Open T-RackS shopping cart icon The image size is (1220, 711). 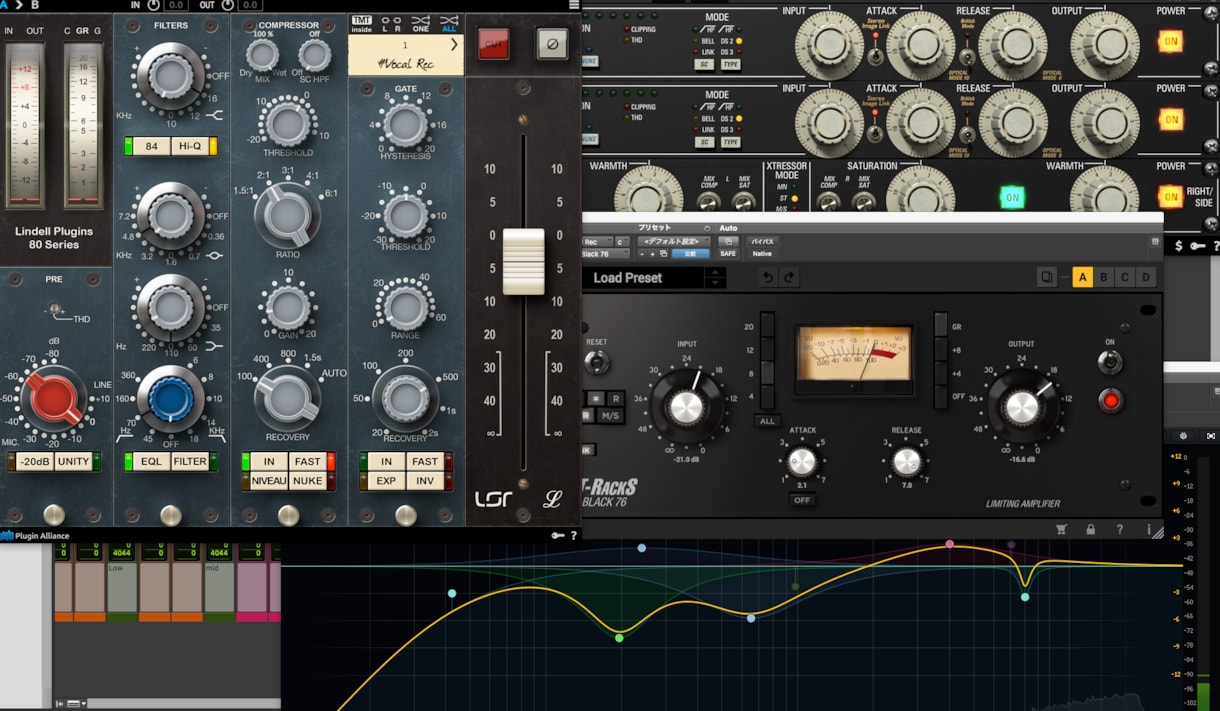coord(1062,530)
